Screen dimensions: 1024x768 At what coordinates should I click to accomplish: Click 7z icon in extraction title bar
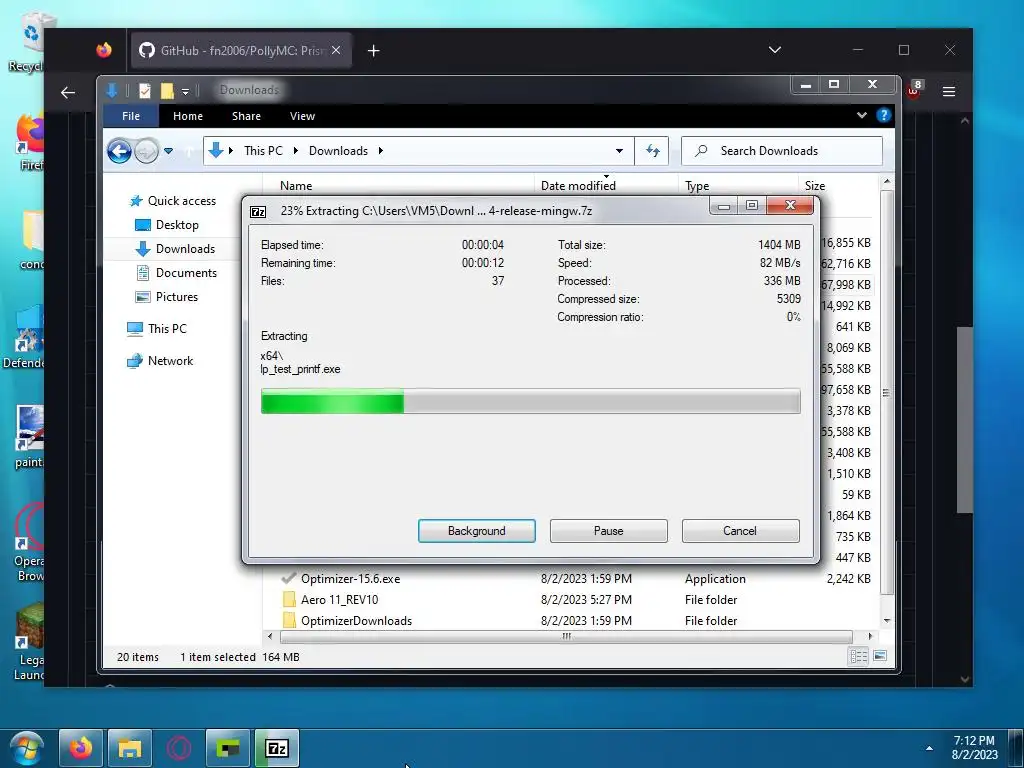click(259, 212)
